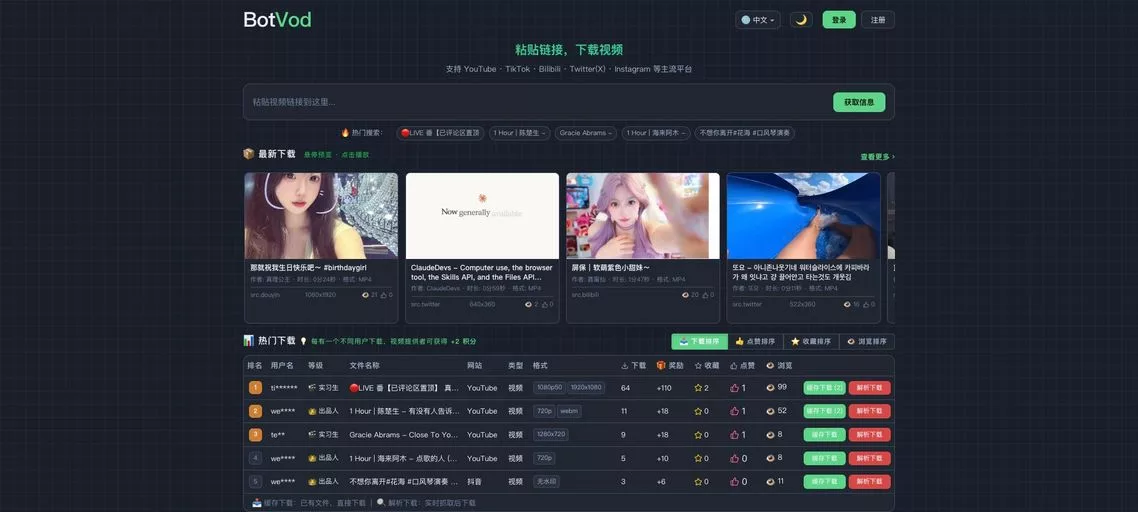Click 缓存下载 (2) in 陈楚生 row
The width and height of the screenshot is (1138, 512).
coord(824,411)
